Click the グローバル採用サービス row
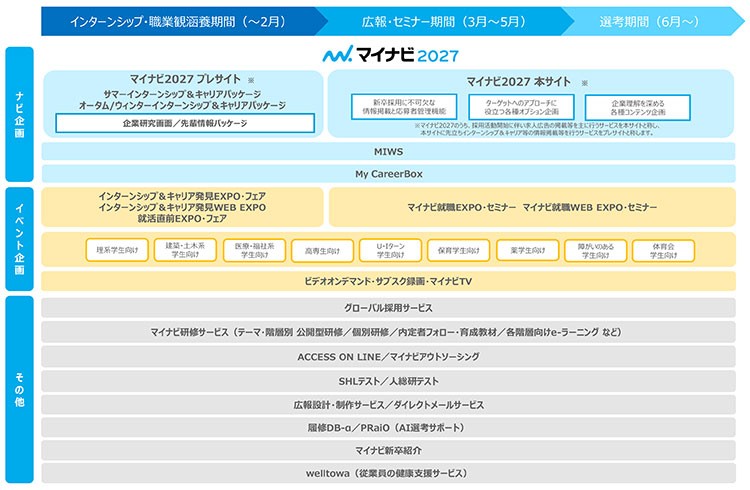 (389, 310)
